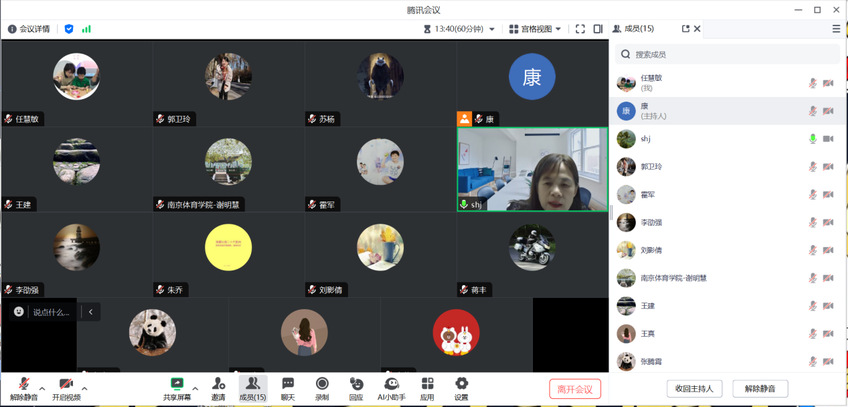Open the 应用 apps icon
Image resolution: width=848 pixels, height=407 pixels.
(x=427, y=388)
